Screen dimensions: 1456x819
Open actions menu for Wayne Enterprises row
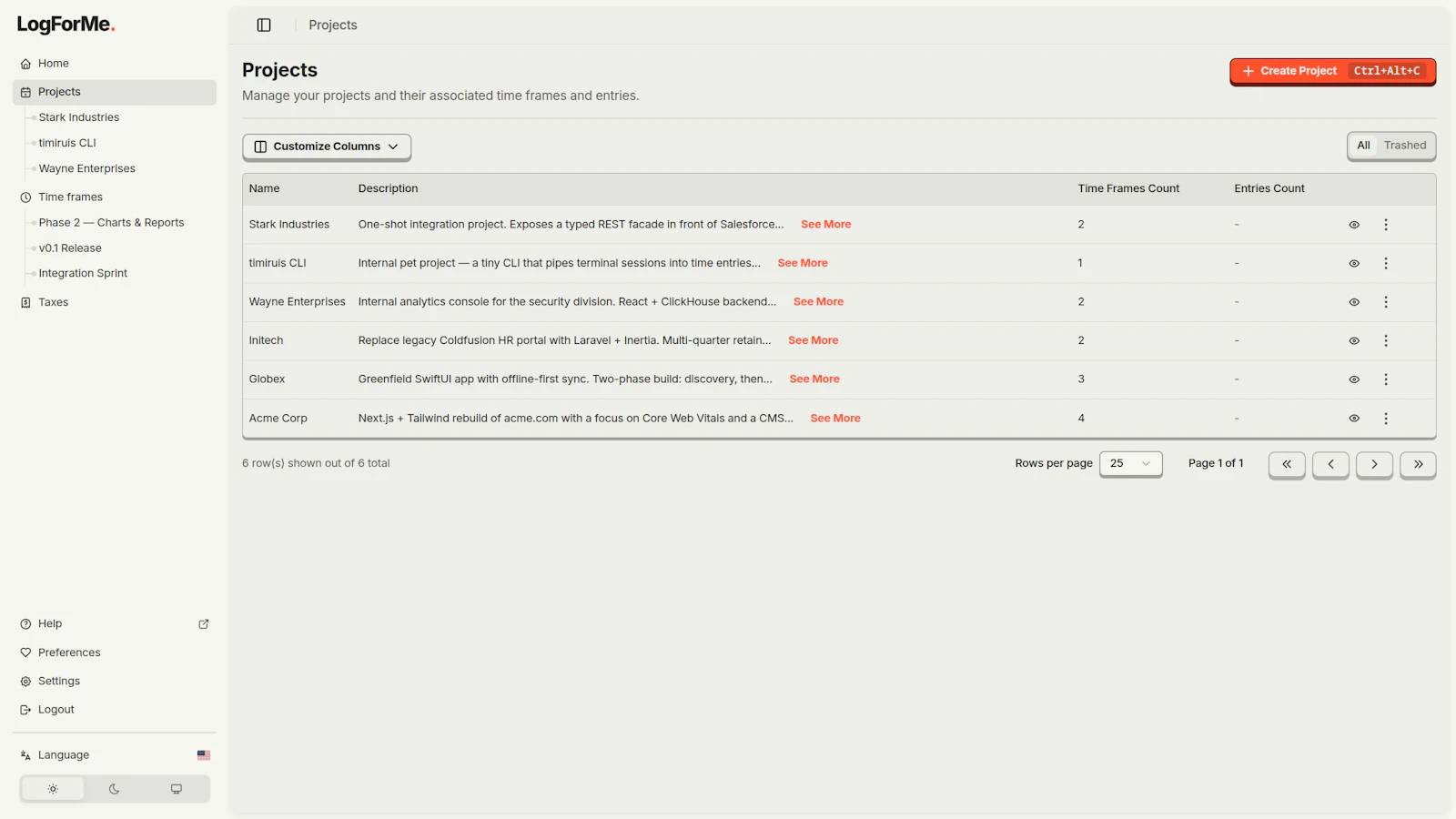(x=1386, y=302)
